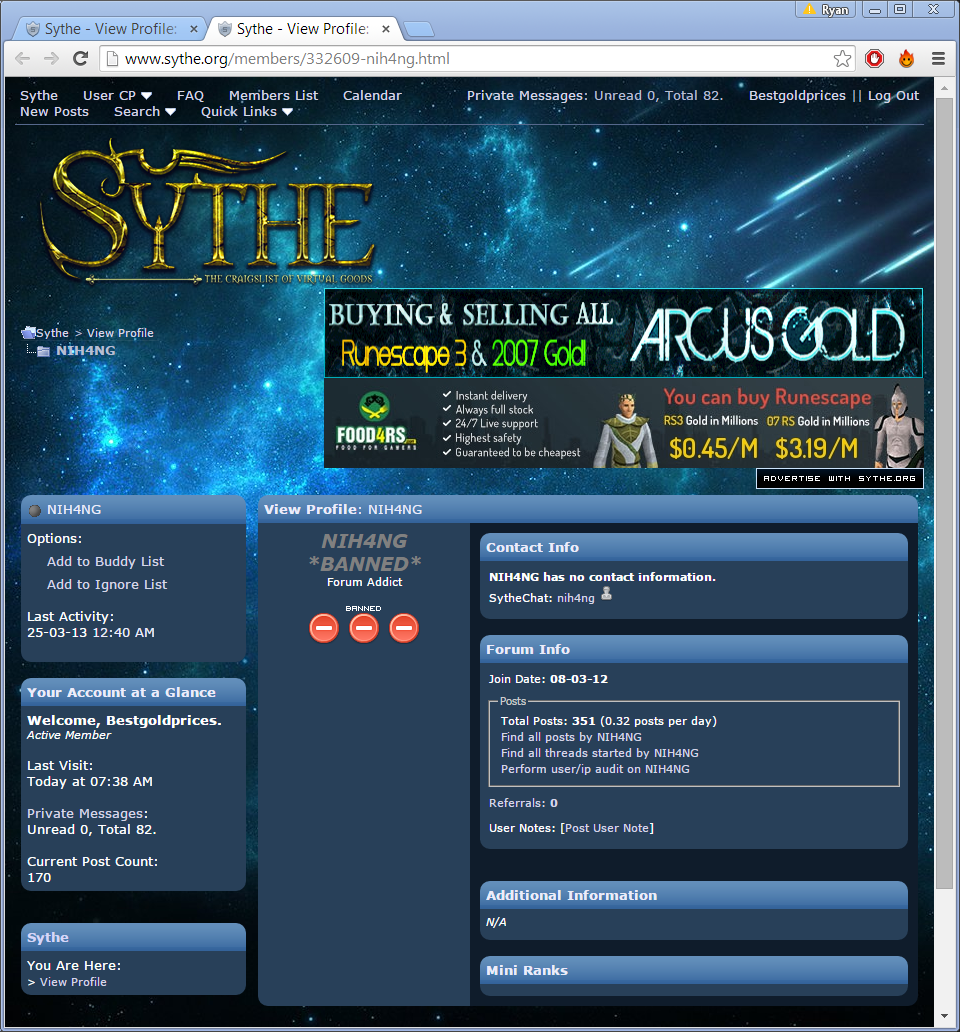This screenshot has width=960, height=1032.
Task: Click the Sythe breadcrumb home icon
Action: point(28,332)
